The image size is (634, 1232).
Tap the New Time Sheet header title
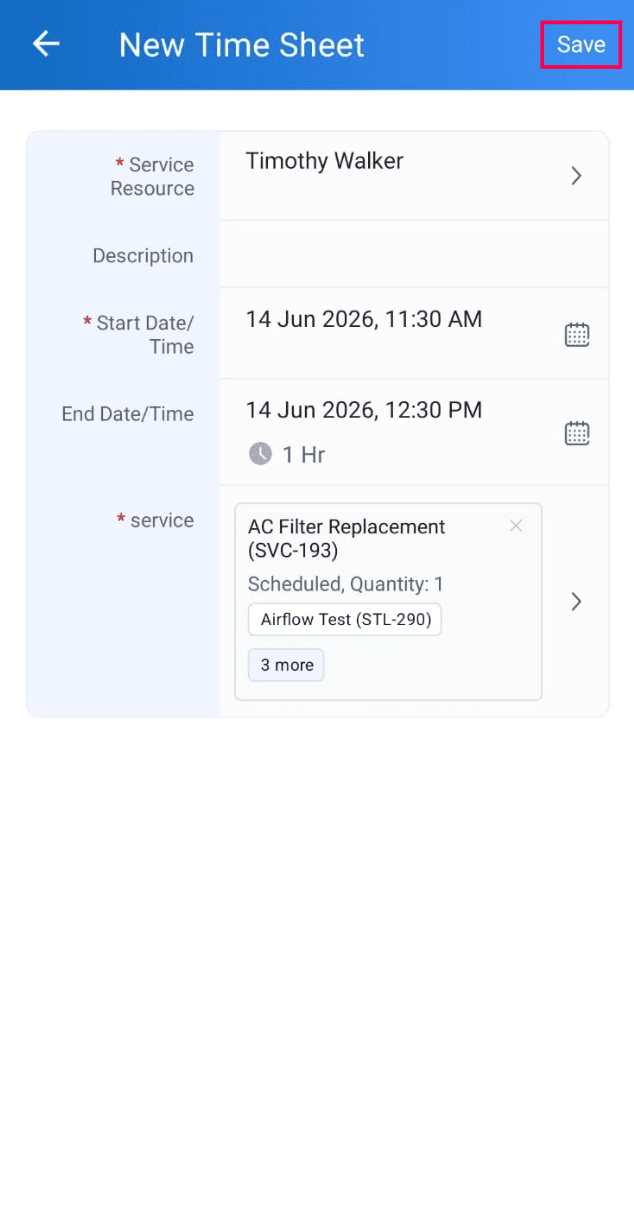[x=242, y=44]
